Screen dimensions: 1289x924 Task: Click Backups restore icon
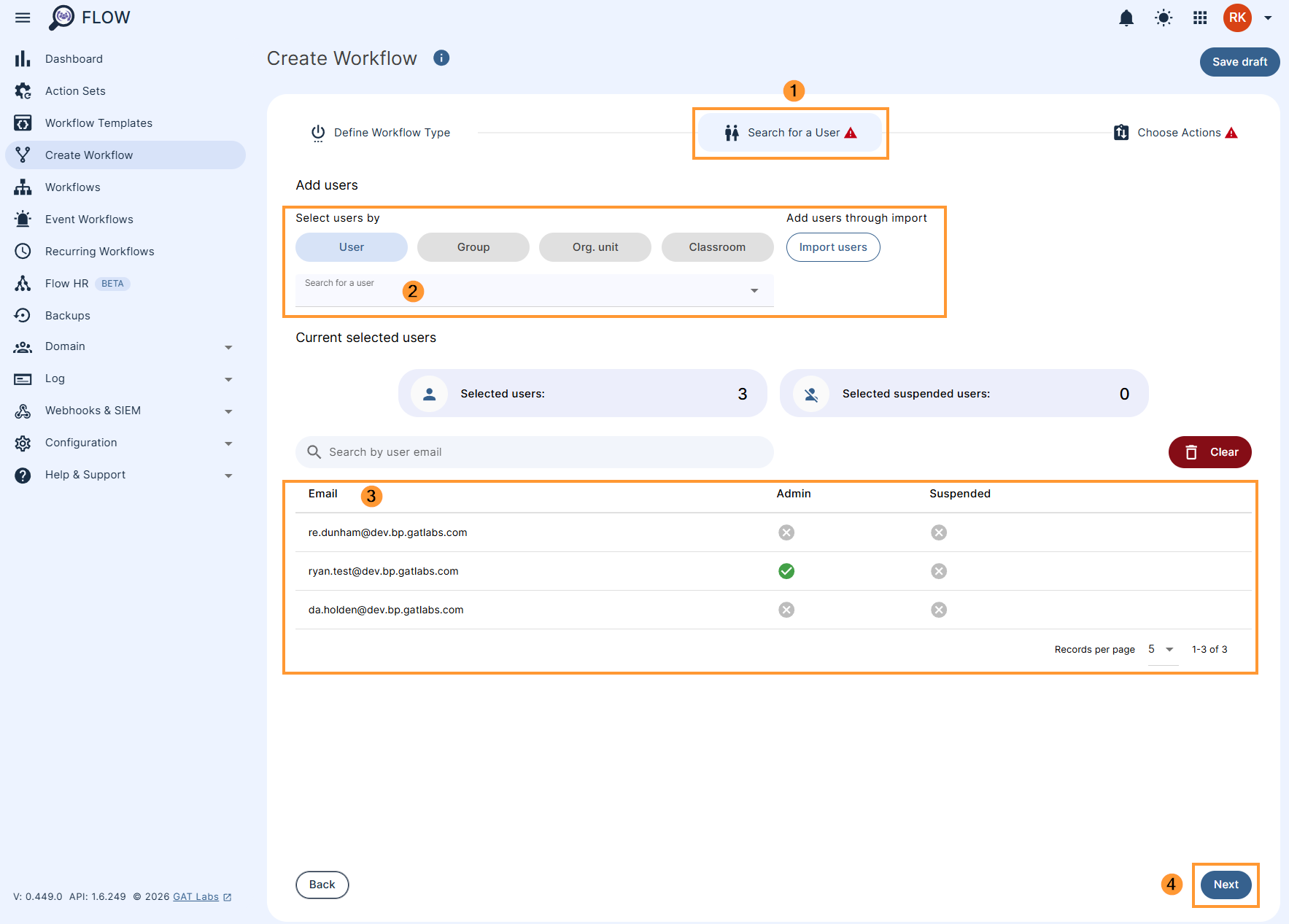[x=23, y=315]
